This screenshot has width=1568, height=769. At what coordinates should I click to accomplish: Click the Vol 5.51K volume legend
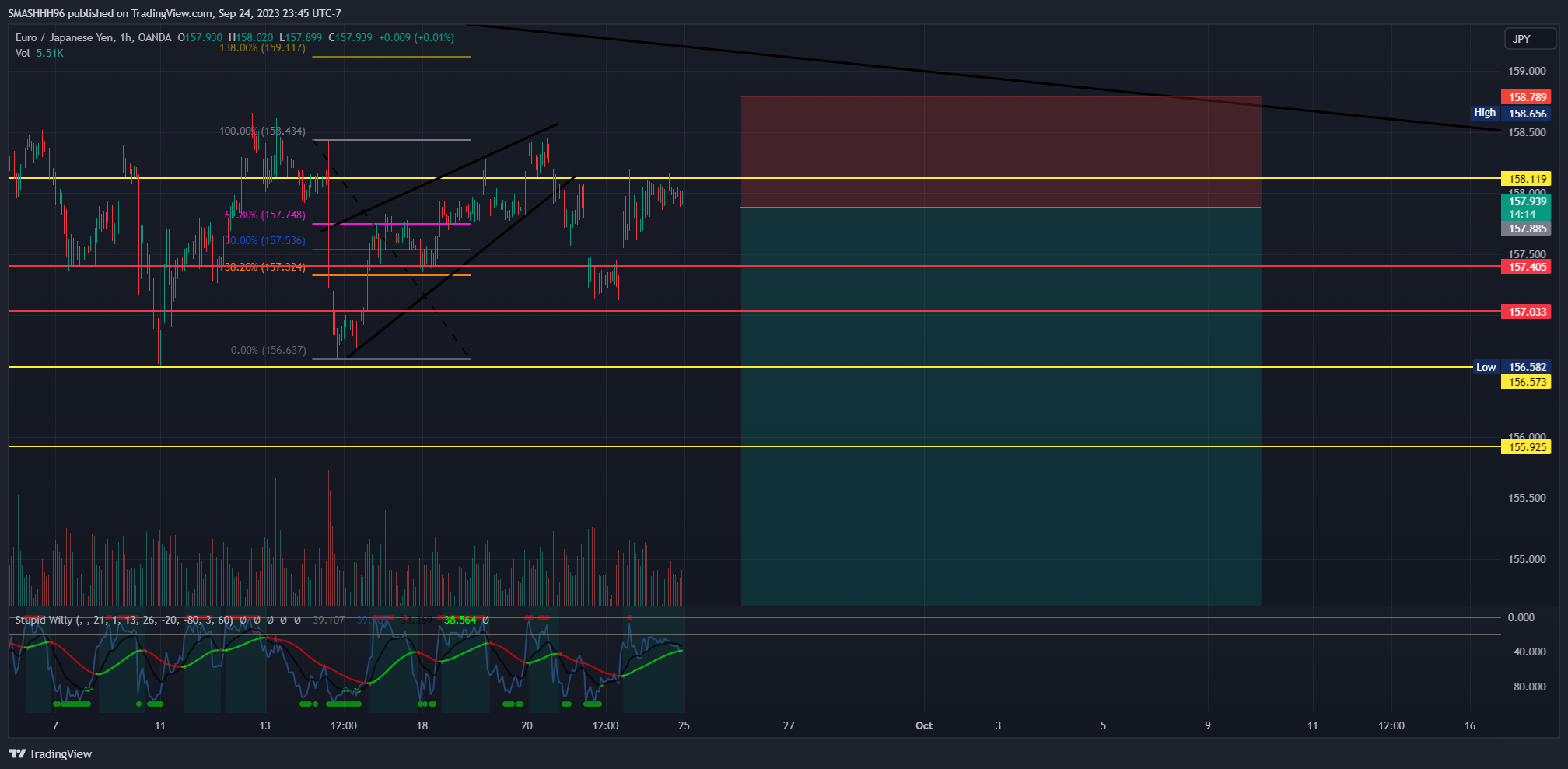pos(39,53)
